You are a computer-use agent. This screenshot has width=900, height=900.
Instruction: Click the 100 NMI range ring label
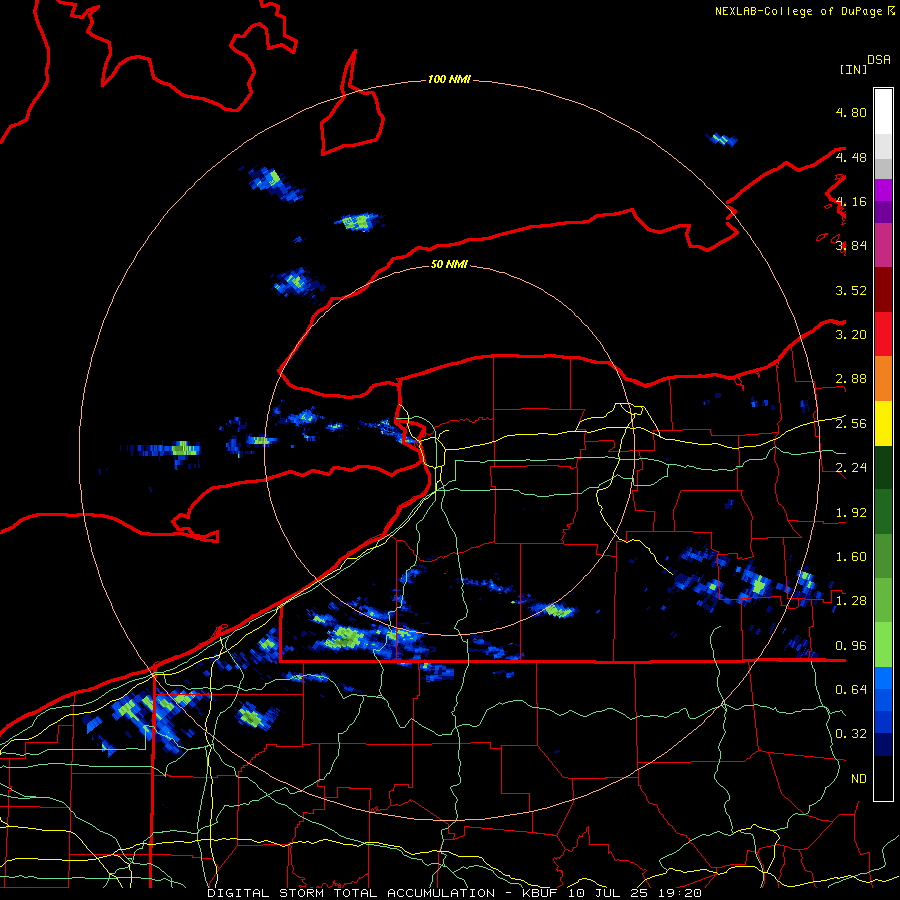coord(449,79)
